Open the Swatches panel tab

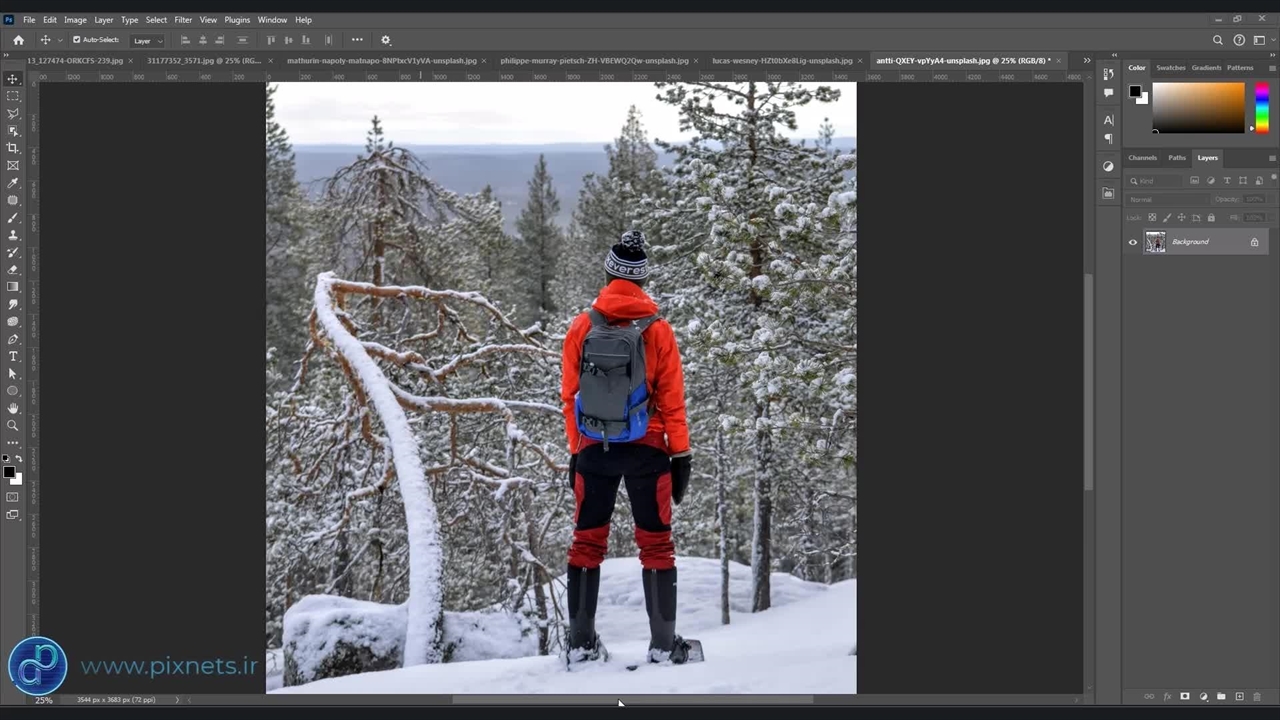(1170, 68)
